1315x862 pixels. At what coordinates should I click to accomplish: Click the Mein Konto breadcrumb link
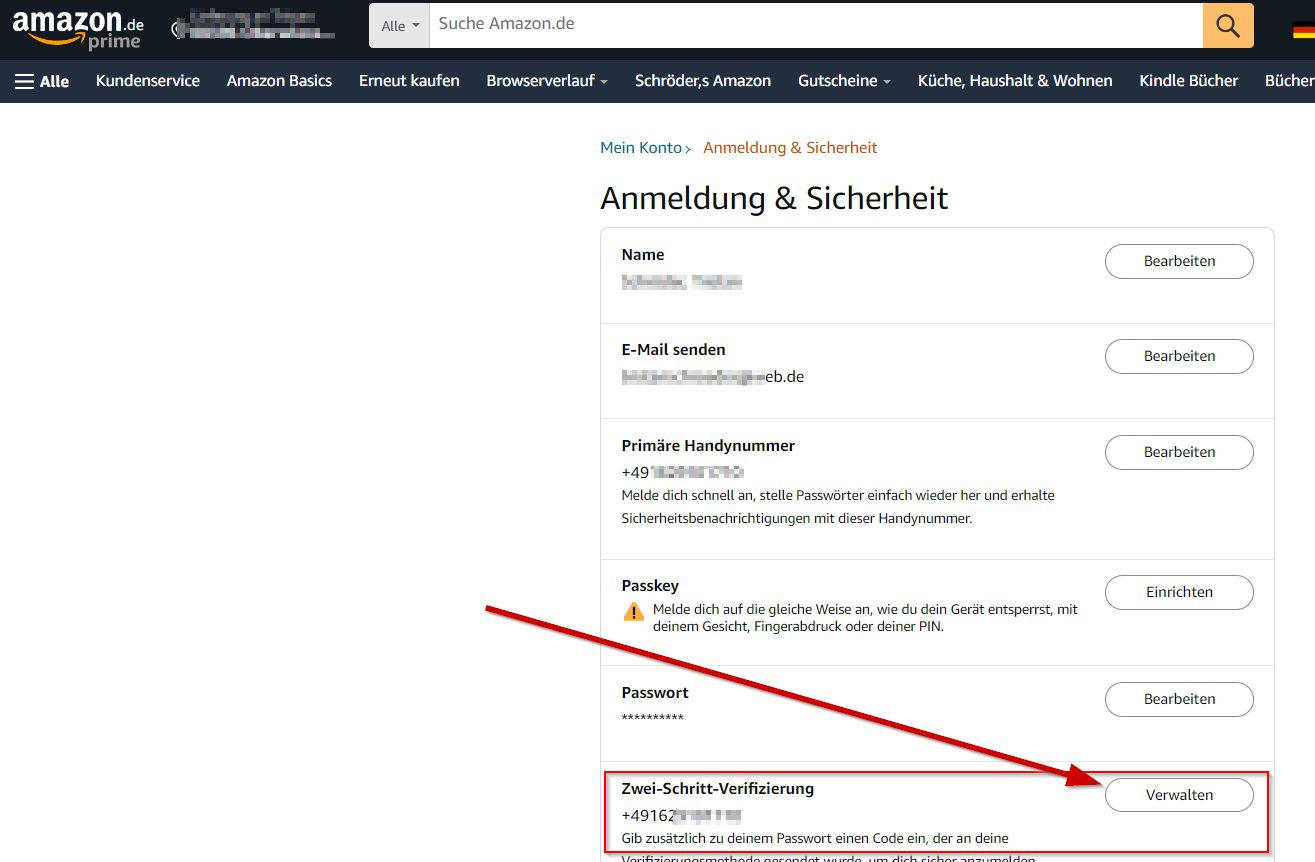(x=641, y=148)
